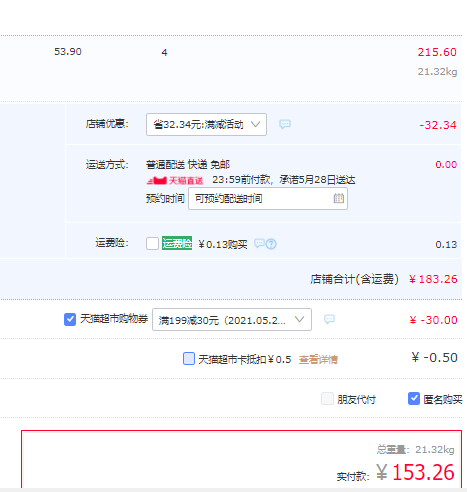Click the ¥0.13购买 insurance label
This screenshot has width=467, height=492.
(x=223, y=244)
